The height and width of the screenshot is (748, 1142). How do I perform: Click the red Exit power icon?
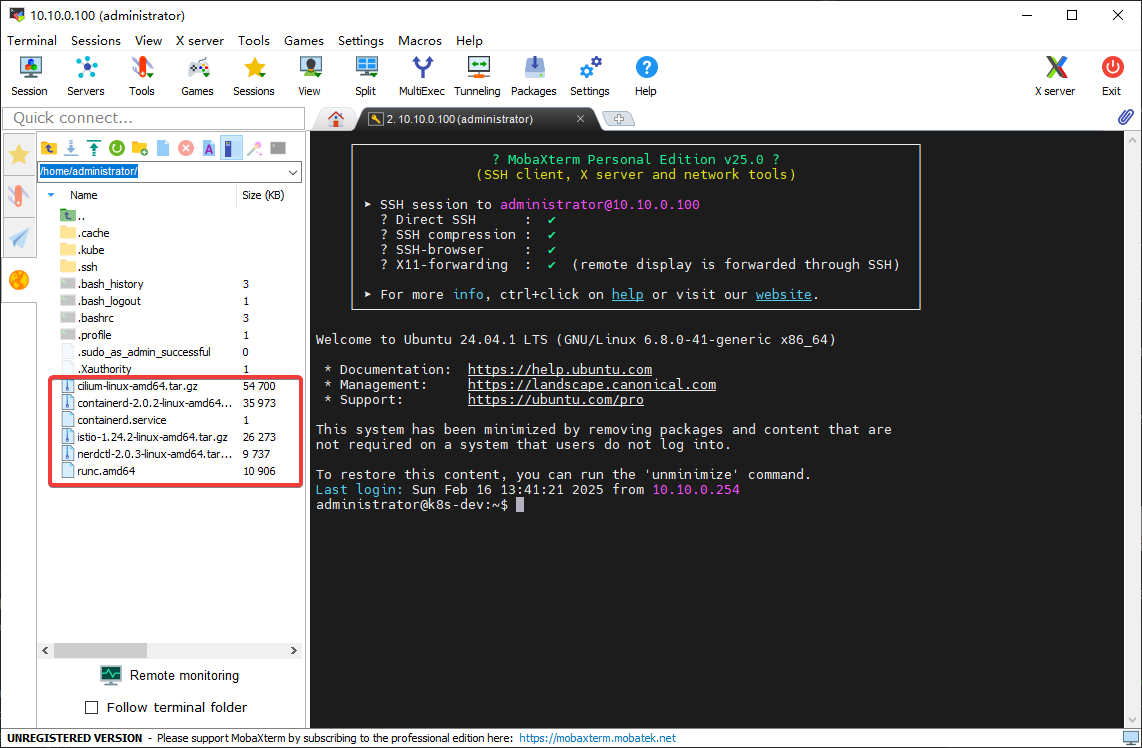click(1111, 76)
